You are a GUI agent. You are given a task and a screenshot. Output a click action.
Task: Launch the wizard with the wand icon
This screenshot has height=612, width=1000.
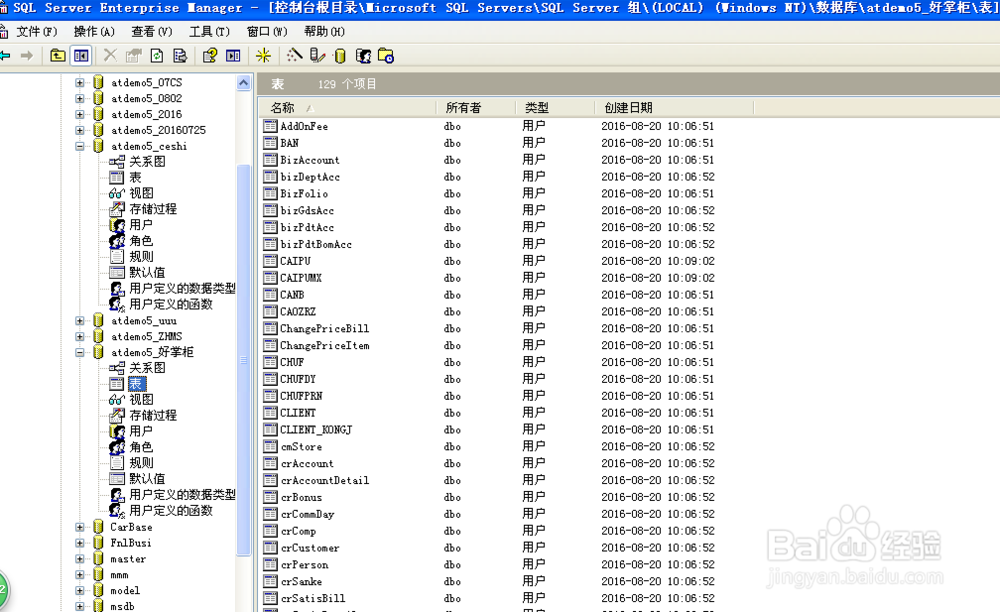[294, 56]
